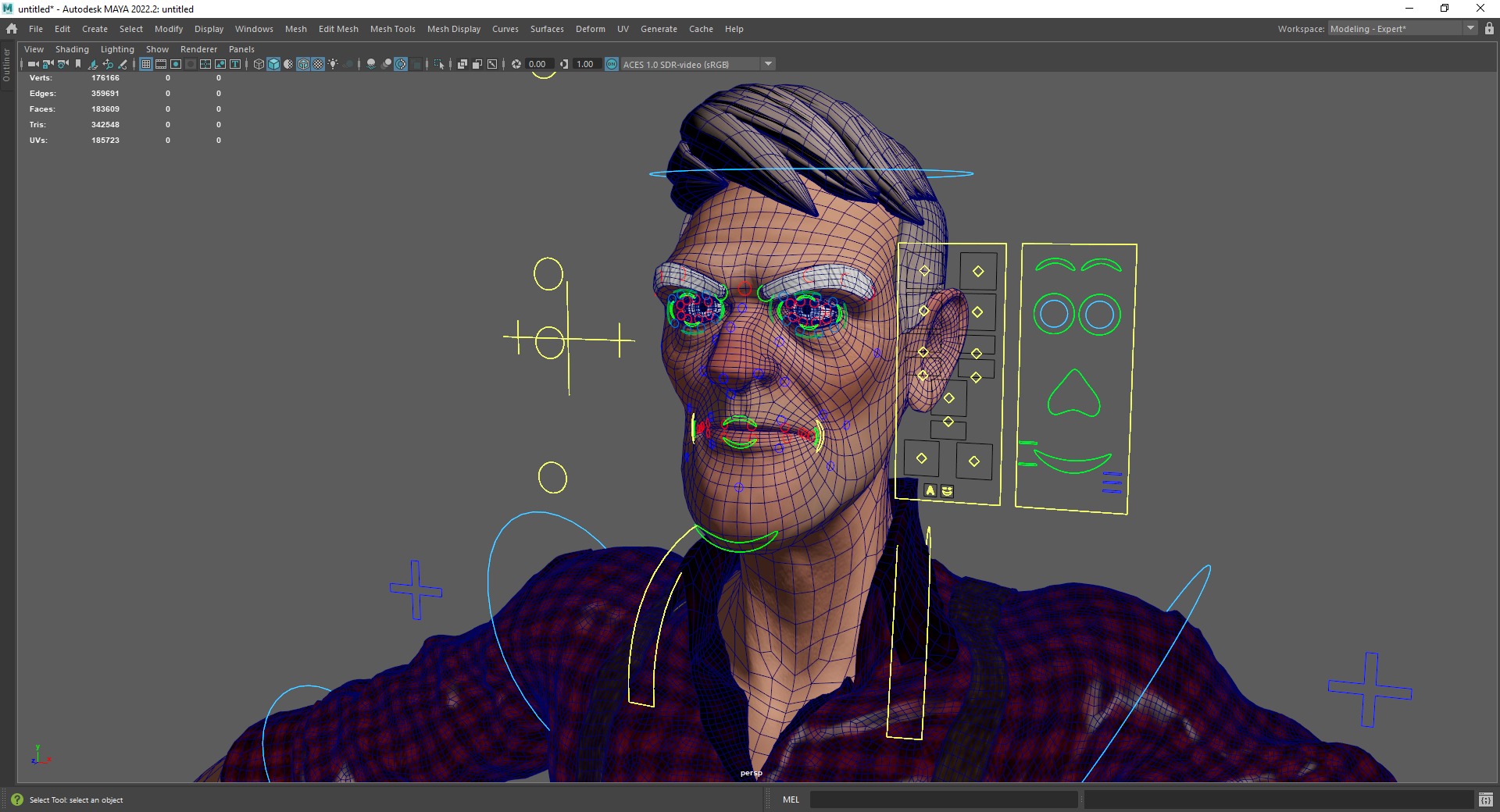Click the X-Ray display icon
1500x812 pixels.
click(x=462, y=64)
